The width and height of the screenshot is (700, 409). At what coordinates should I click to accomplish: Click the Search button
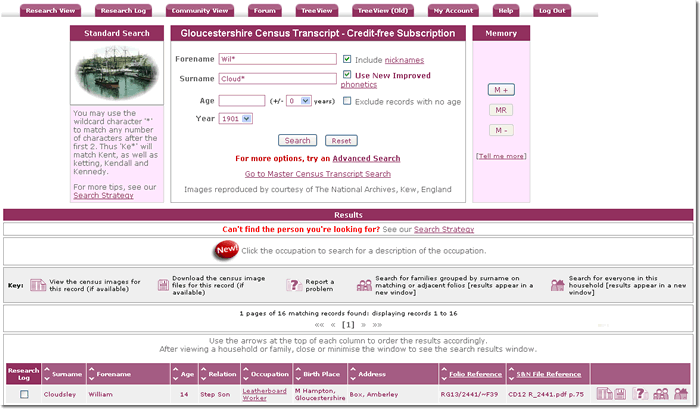[297, 140]
